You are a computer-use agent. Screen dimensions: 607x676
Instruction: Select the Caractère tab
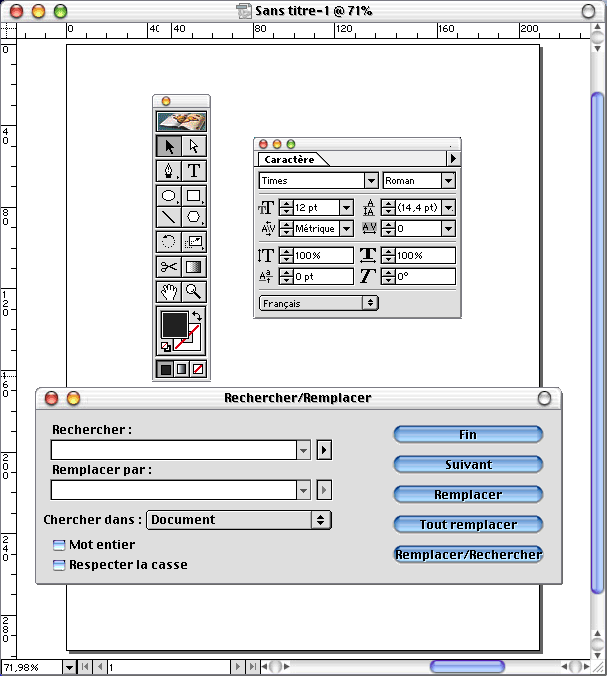point(290,160)
